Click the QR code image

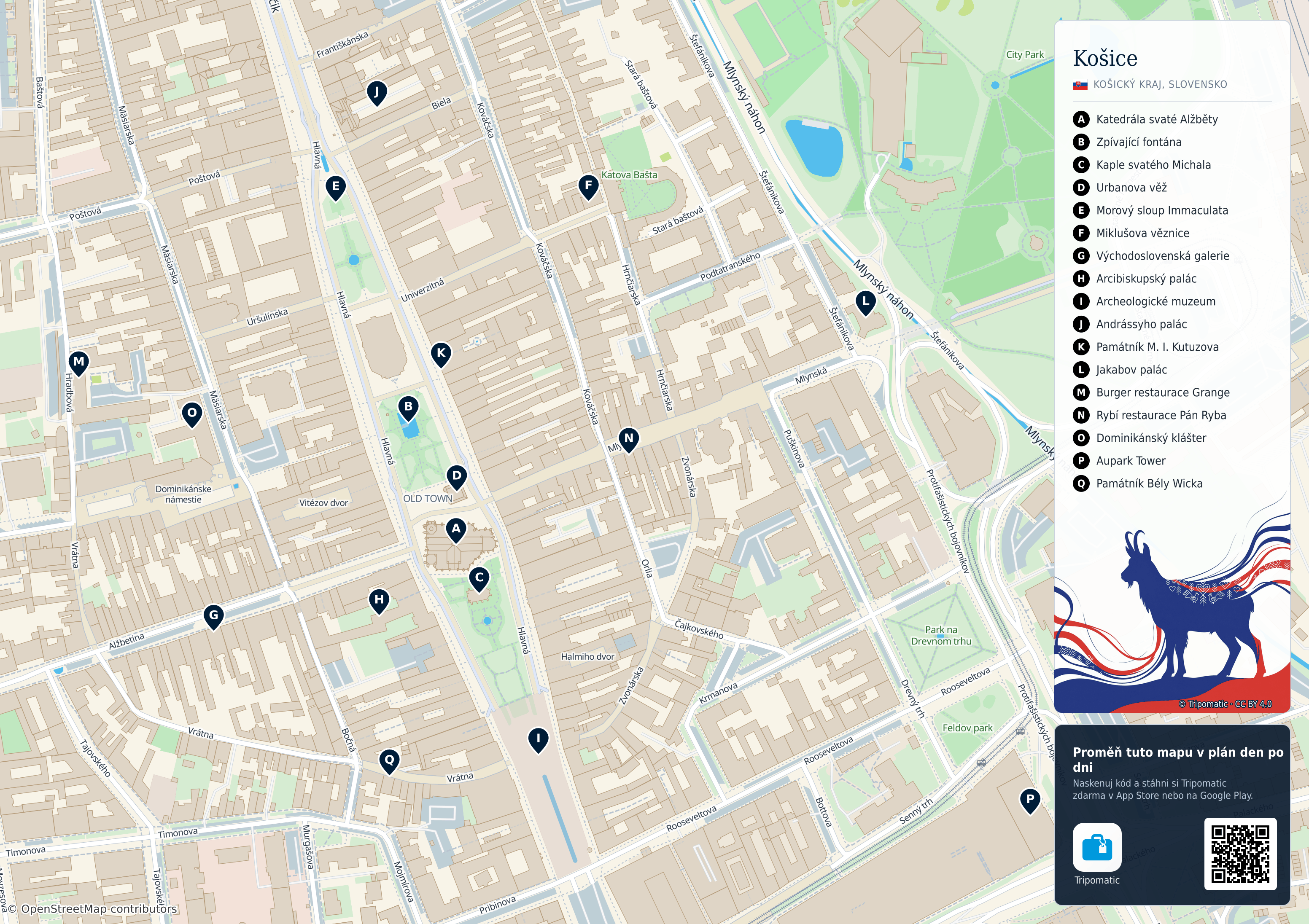click(x=1240, y=854)
